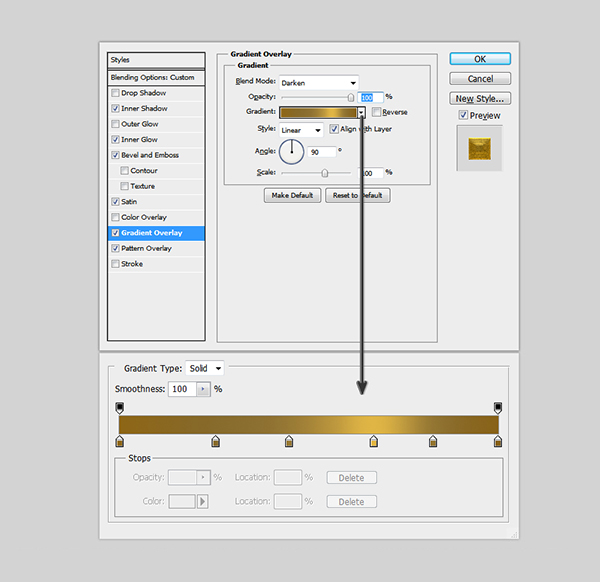
Task: Select the leftmost color stop under gradient bar
Action: point(120,441)
